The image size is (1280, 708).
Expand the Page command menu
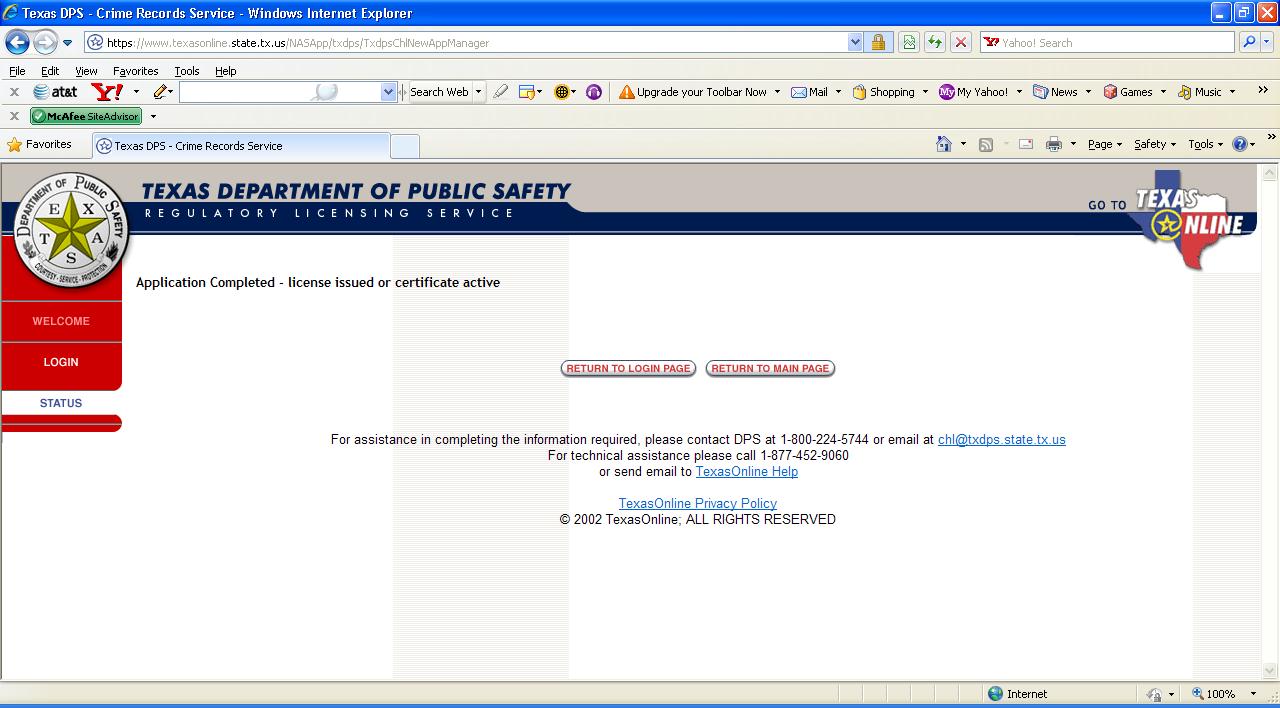coord(1104,144)
